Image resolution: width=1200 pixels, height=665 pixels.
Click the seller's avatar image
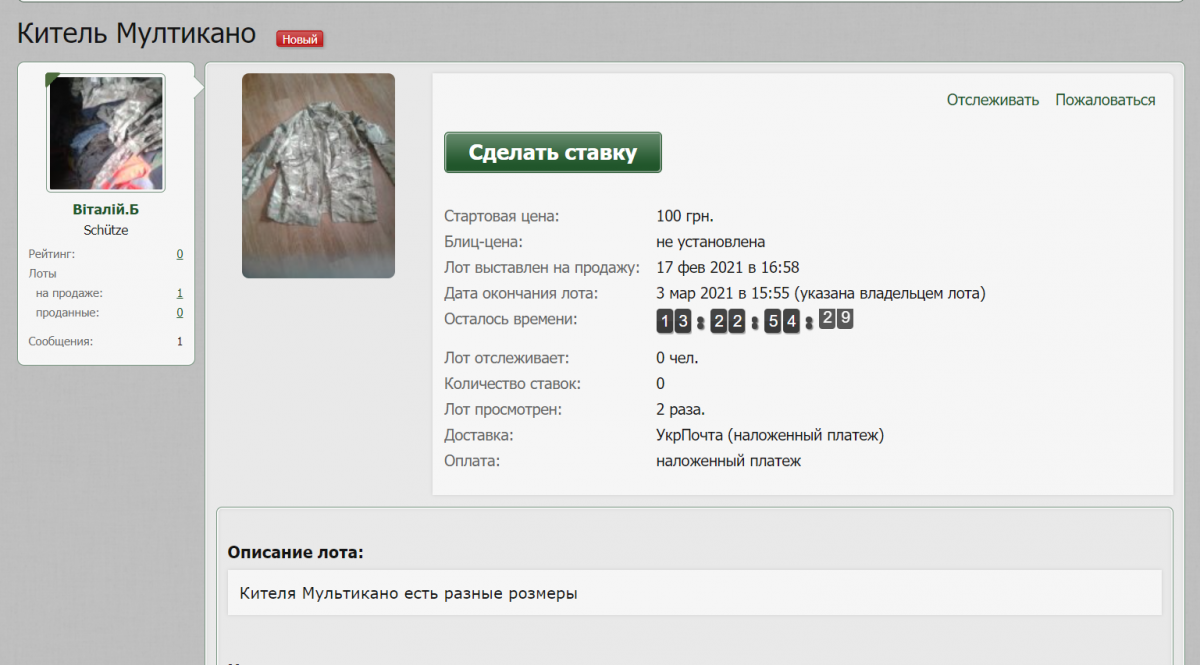coord(106,133)
